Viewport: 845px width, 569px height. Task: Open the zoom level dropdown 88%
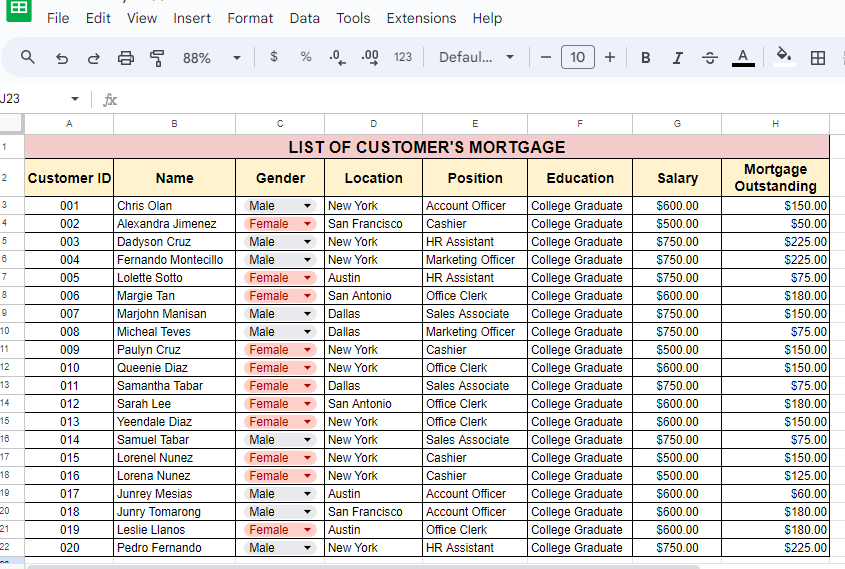[x=212, y=58]
